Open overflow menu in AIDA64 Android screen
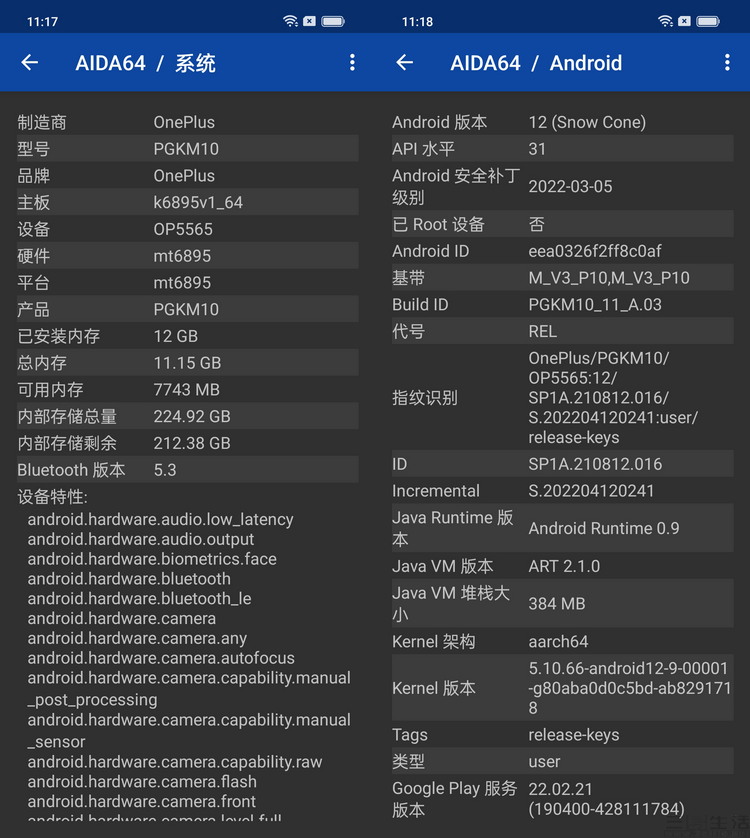The width and height of the screenshot is (750, 838). (x=727, y=63)
